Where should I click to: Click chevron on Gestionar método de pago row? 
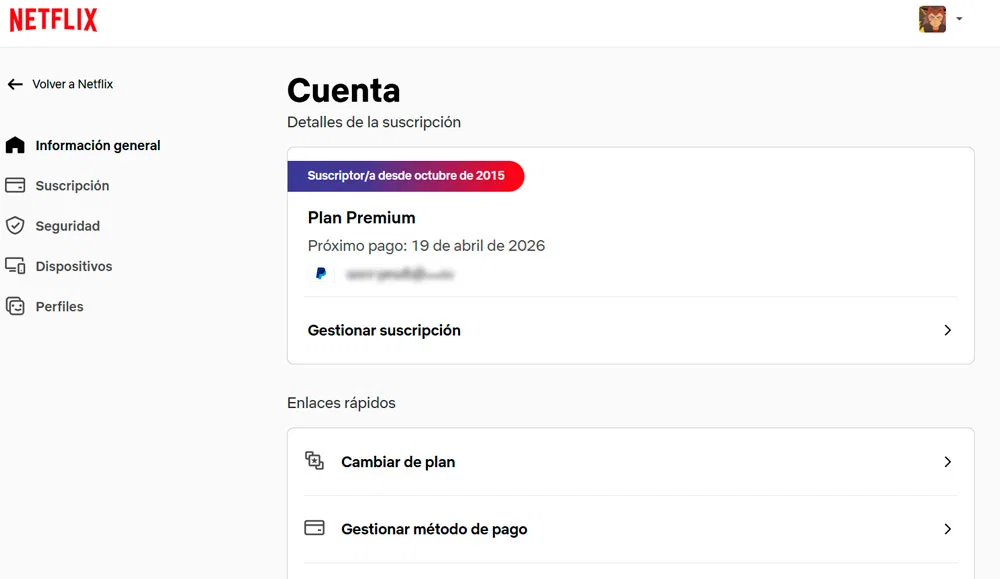pos(948,529)
